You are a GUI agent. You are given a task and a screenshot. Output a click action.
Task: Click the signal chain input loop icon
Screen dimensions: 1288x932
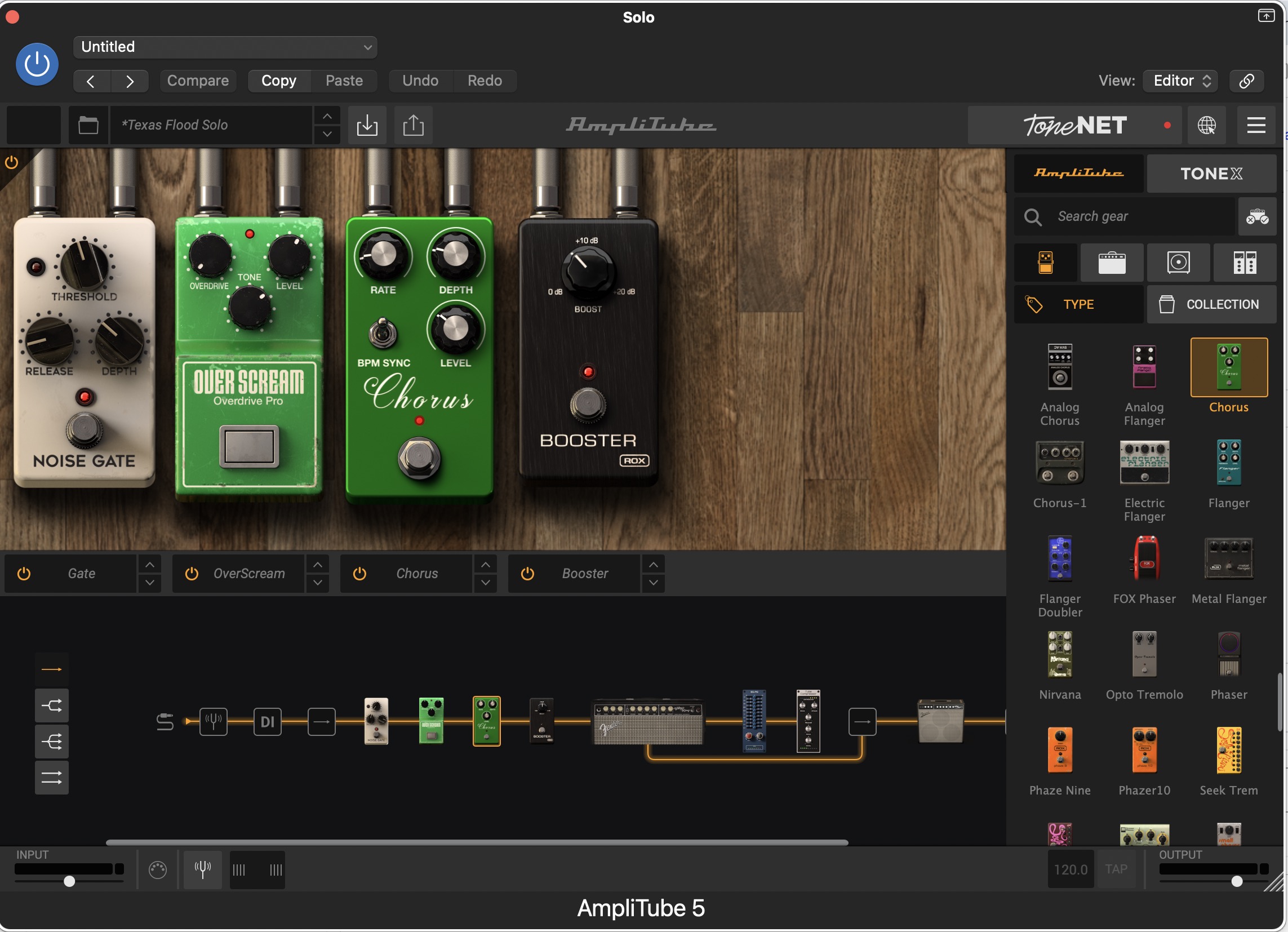coord(165,722)
